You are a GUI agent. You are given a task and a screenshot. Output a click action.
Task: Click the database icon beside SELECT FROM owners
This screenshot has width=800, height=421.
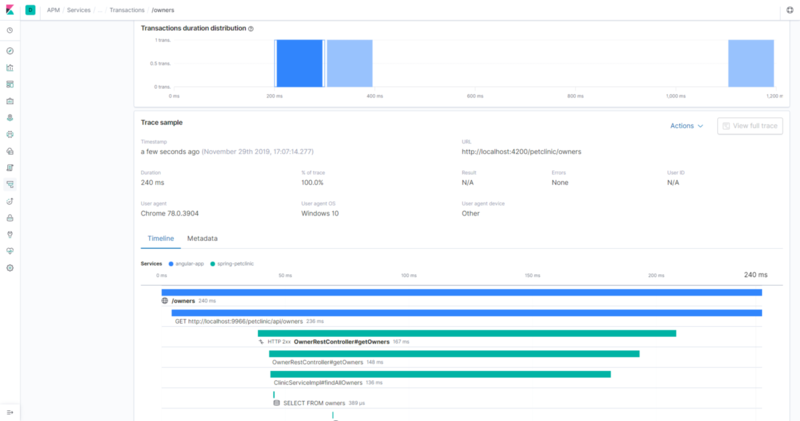(277, 403)
